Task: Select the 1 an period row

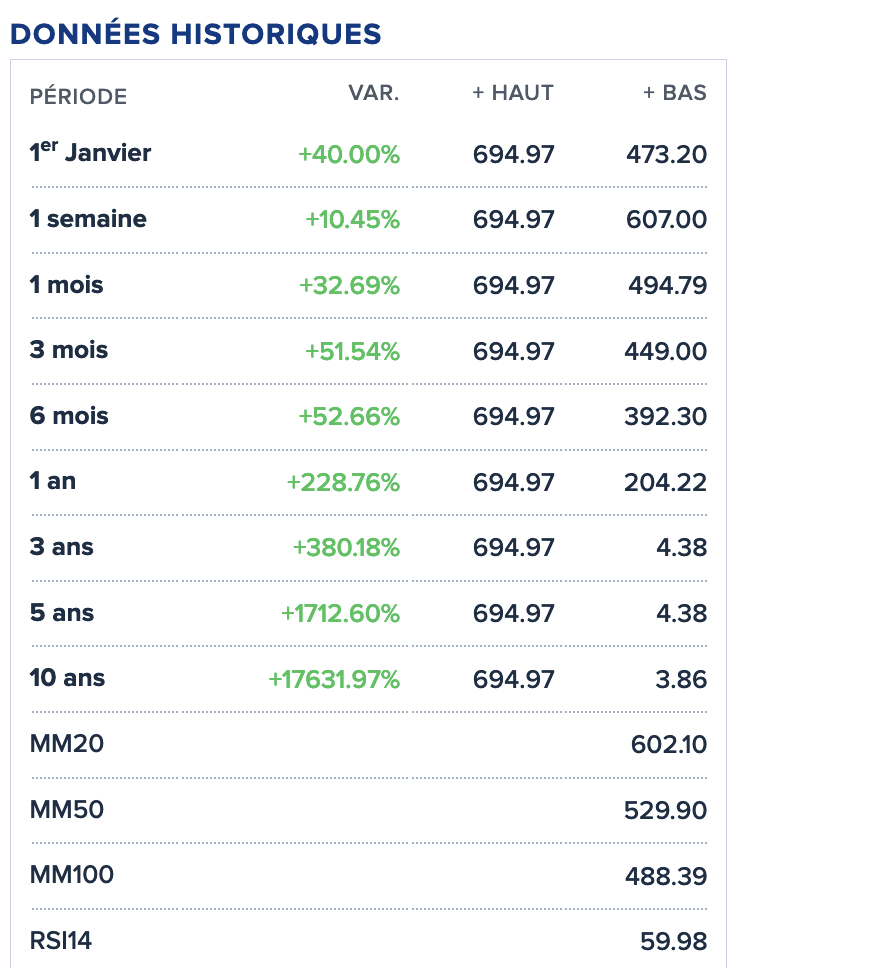Action: pos(53,481)
